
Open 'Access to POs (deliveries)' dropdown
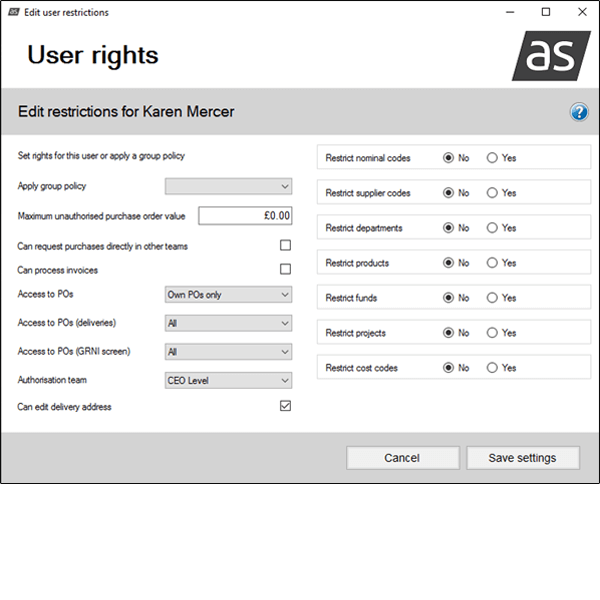click(228, 323)
